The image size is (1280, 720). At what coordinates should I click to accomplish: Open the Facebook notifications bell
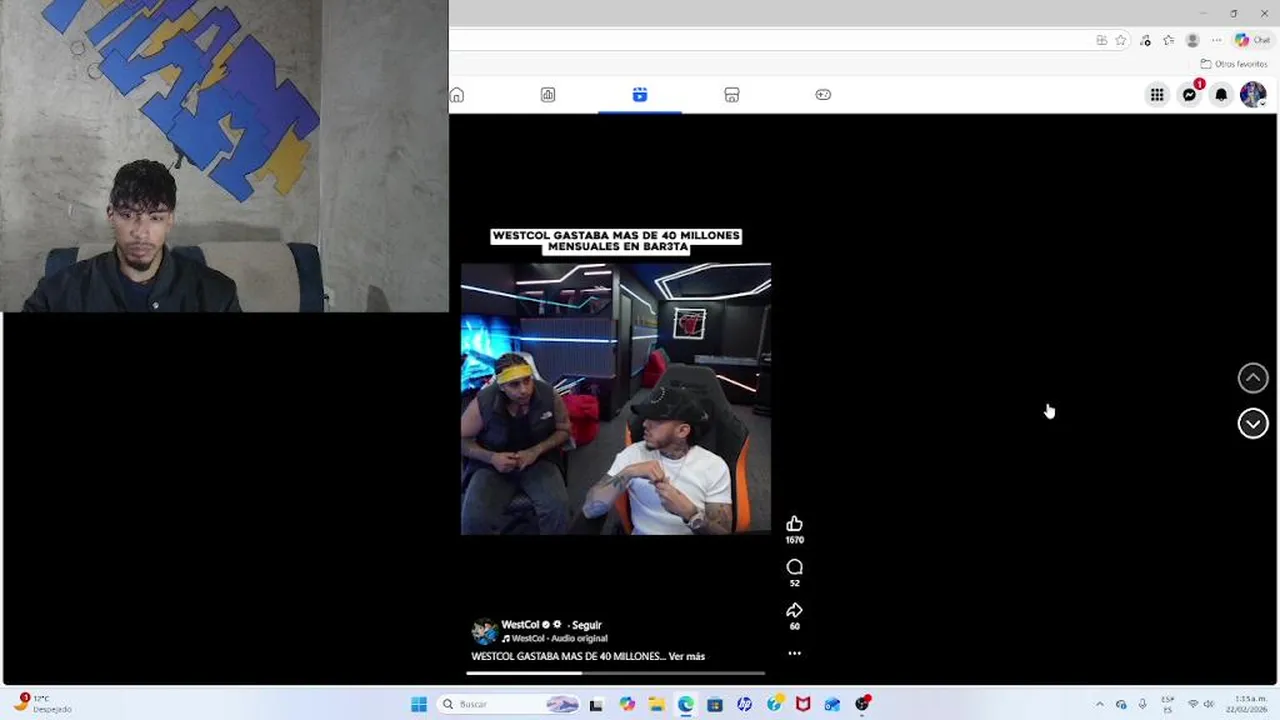[1221, 95]
